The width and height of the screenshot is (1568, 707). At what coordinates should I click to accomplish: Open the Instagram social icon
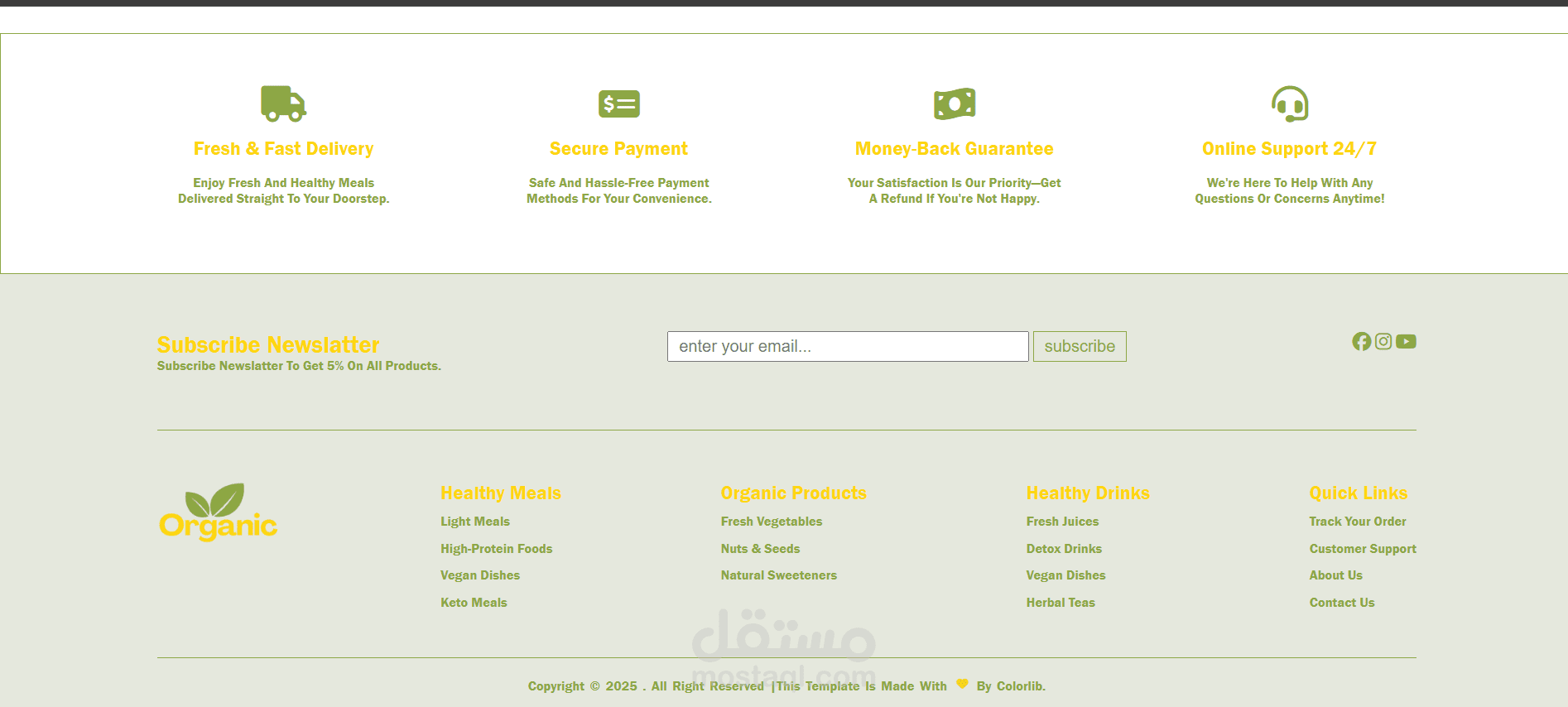tap(1383, 341)
